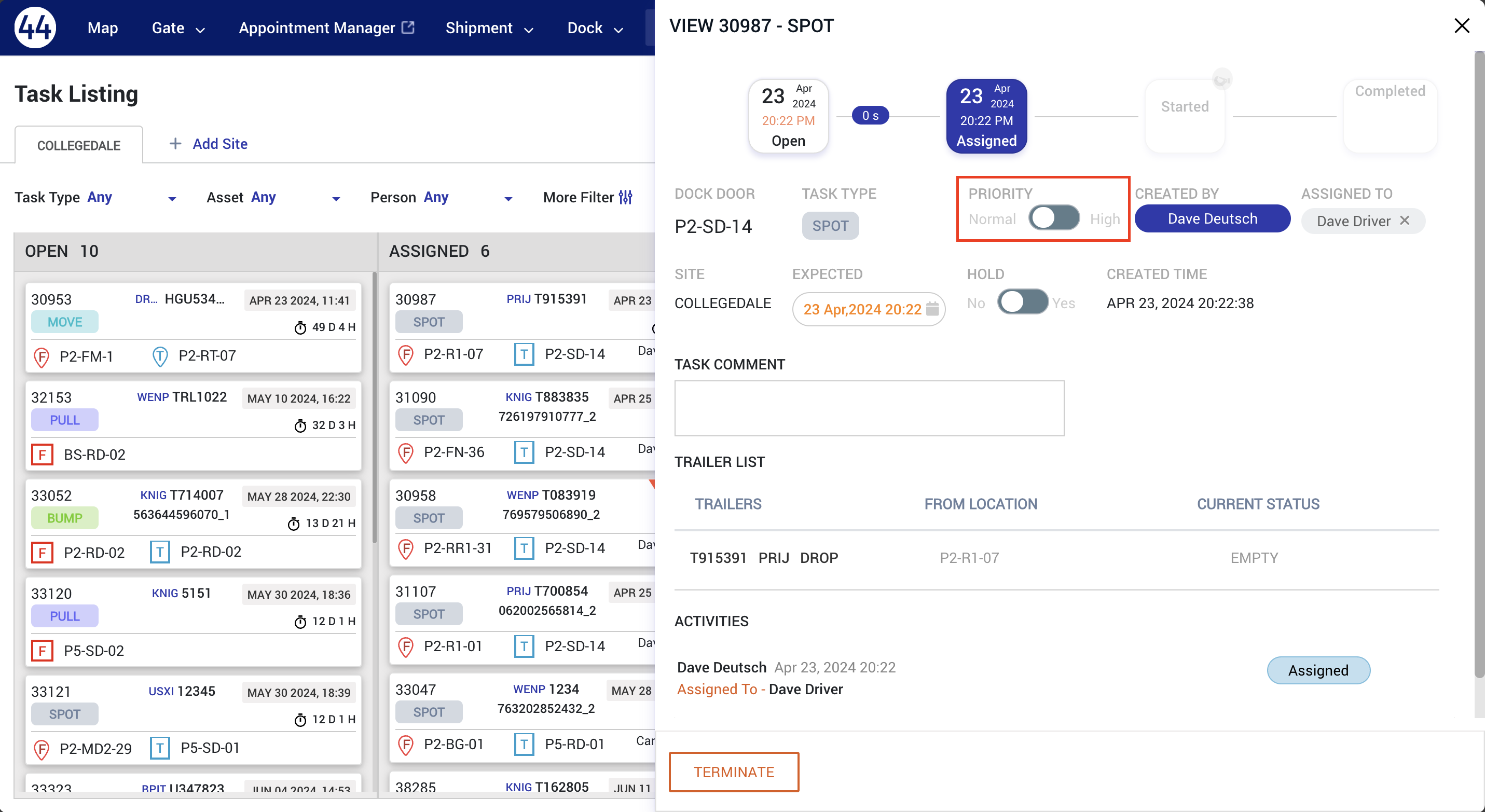Open task card 33052 BUMP
This screenshot has width=1485, height=812.
[x=193, y=524]
